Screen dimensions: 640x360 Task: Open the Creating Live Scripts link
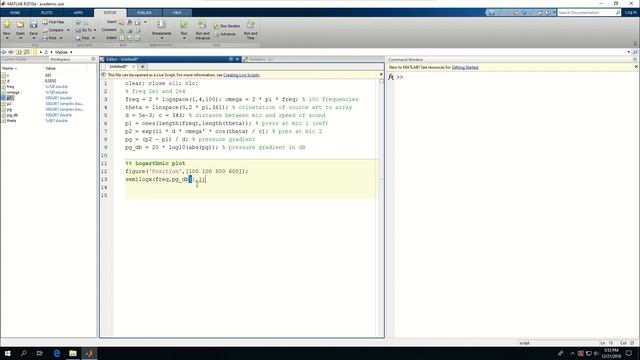point(241,75)
